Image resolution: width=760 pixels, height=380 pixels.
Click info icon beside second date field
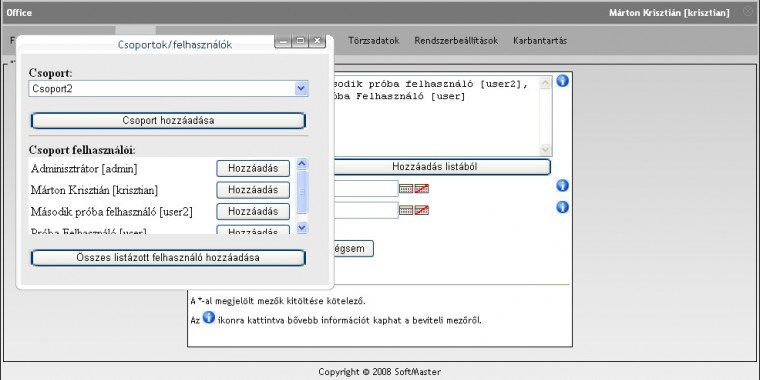click(x=562, y=207)
